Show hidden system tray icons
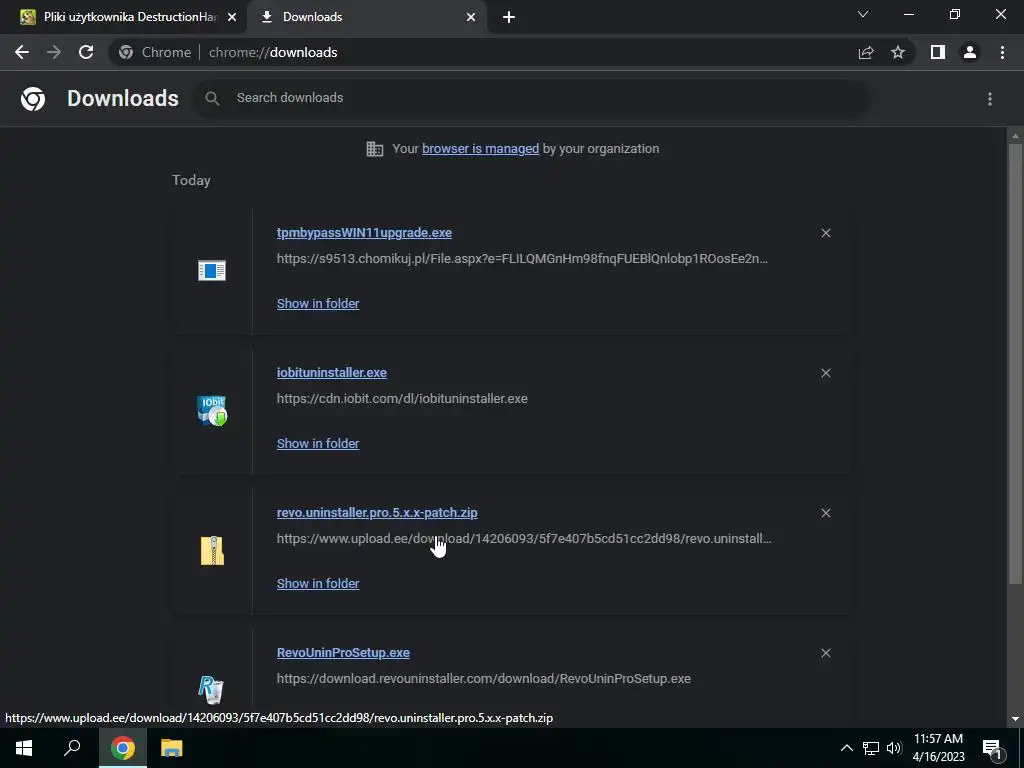 (x=846, y=748)
